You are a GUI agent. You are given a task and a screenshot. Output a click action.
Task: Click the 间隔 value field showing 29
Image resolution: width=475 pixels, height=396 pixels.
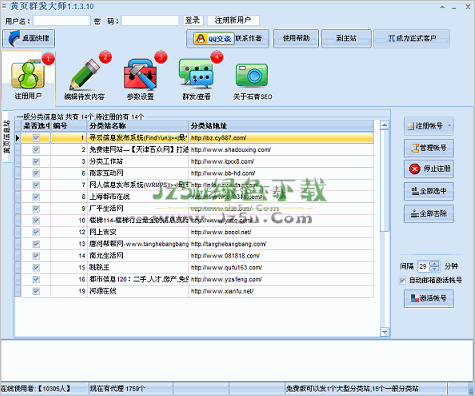[x=423, y=266]
